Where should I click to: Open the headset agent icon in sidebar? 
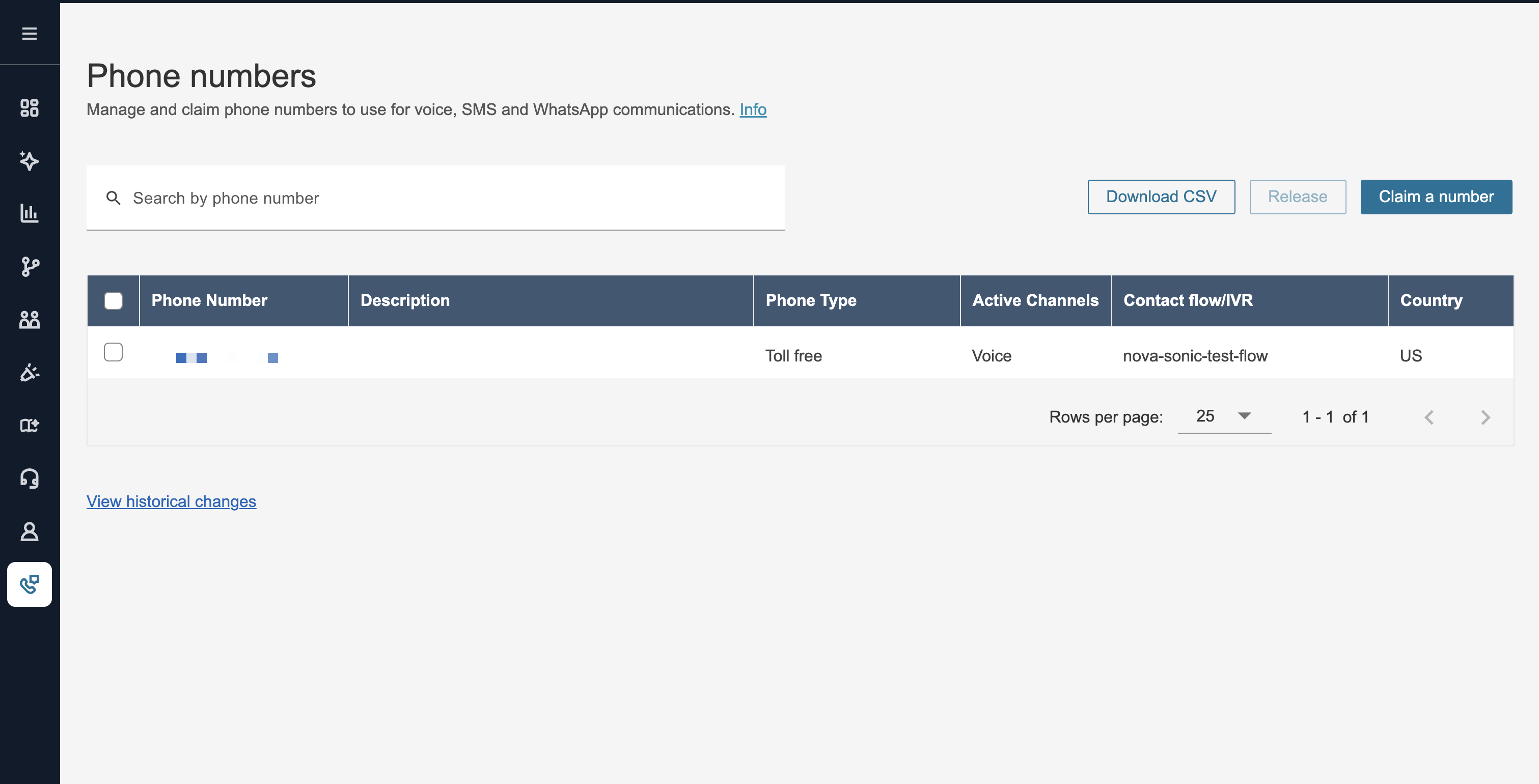point(29,478)
